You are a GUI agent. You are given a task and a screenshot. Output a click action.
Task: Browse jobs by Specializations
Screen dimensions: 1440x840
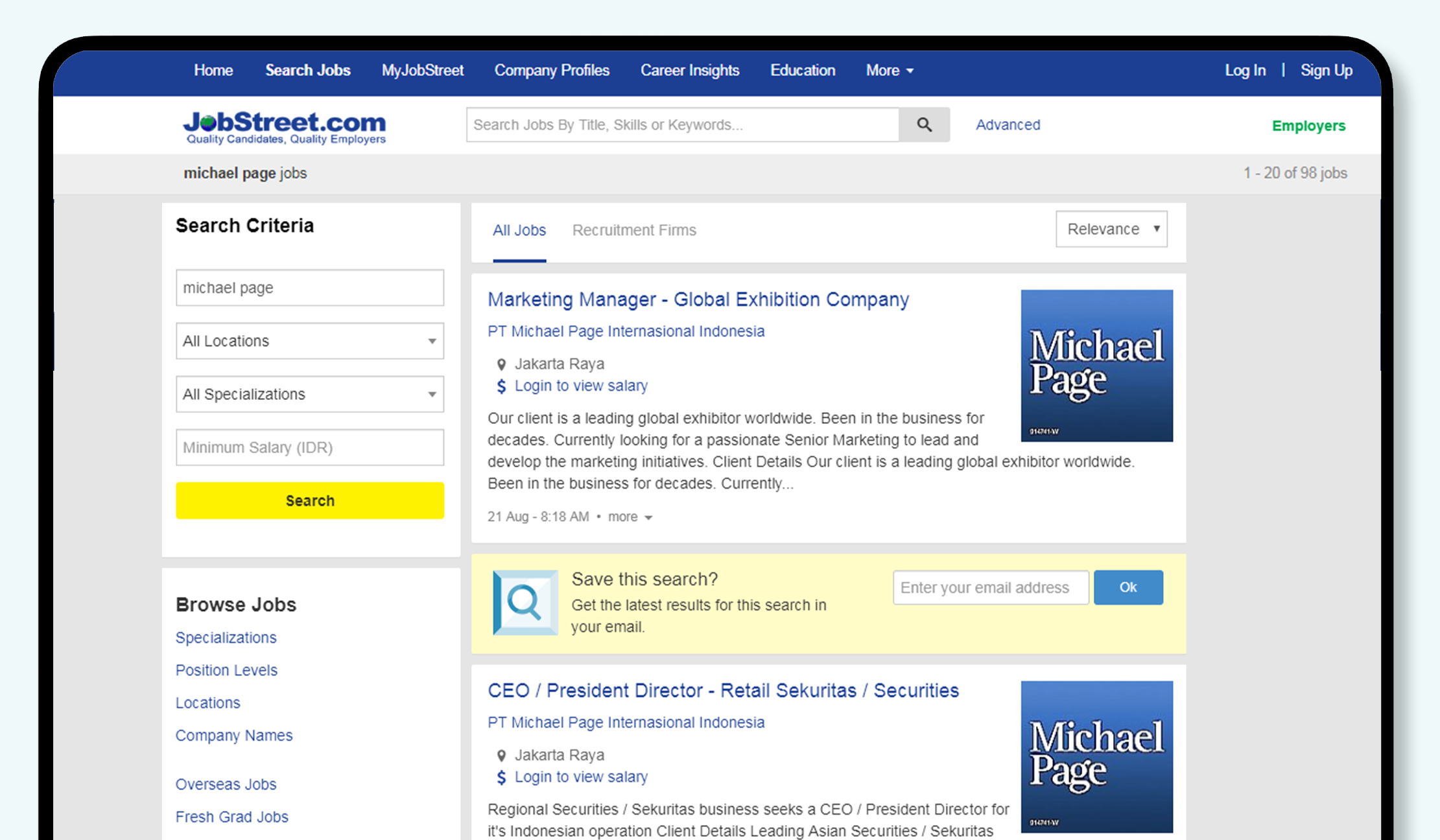pyautogui.click(x=226, y=638)
